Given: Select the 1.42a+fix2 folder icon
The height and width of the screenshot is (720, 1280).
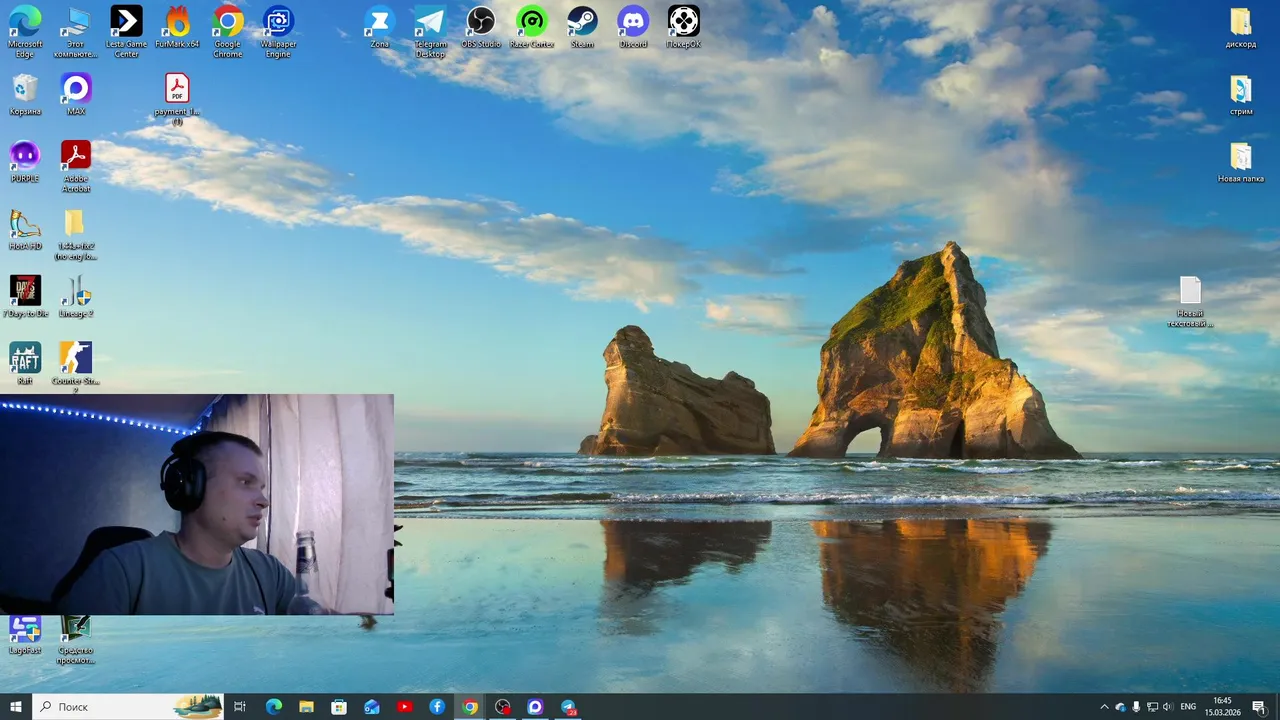Looking at the screenshot, I should tap(75, 234).
